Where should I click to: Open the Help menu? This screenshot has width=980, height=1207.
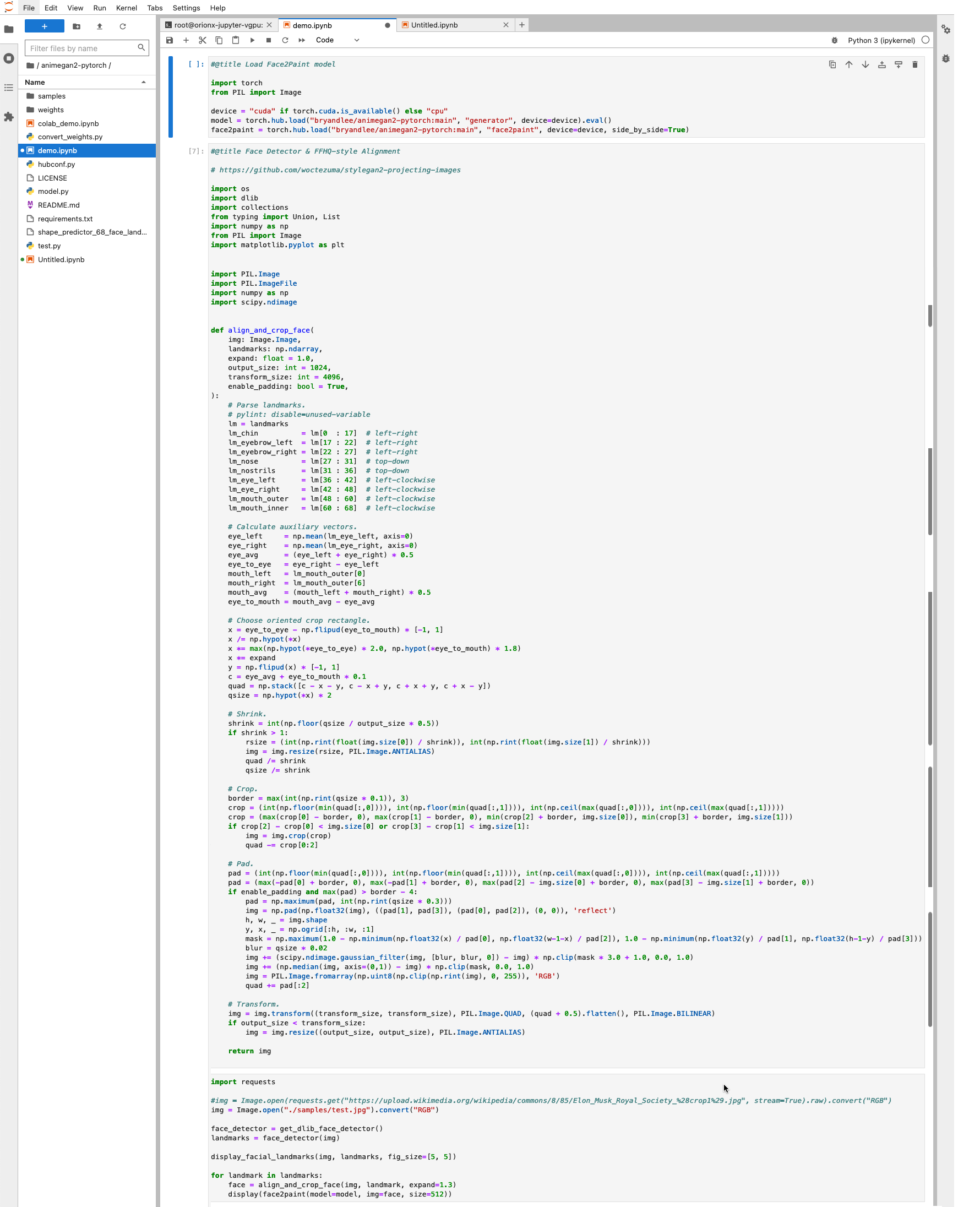point(218,8)
